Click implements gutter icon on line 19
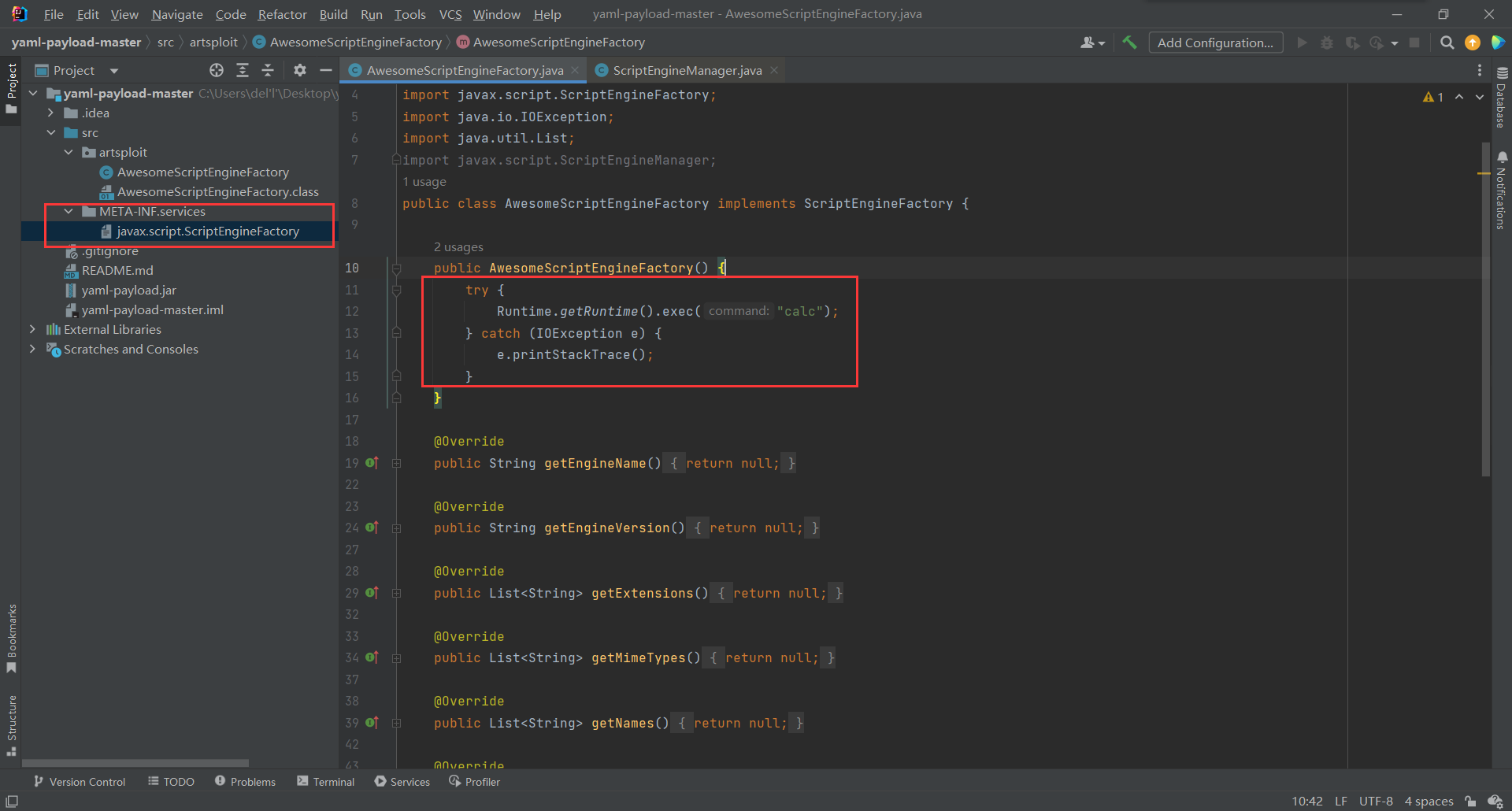The width and height of the screenshot is (1512, 811). click(372, 463)
